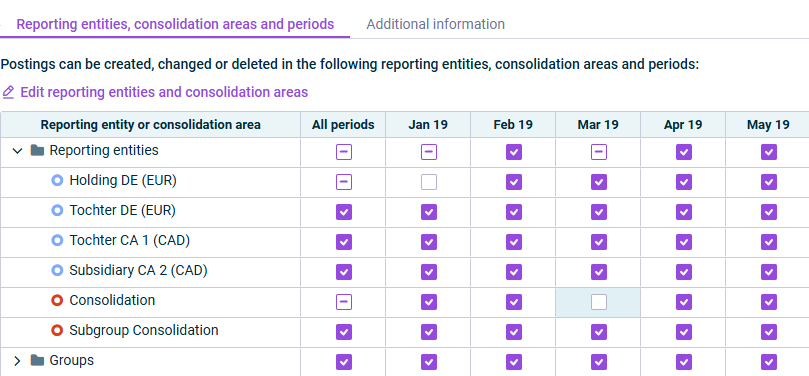Click the Reporting entities folder icon

point(37,151)
